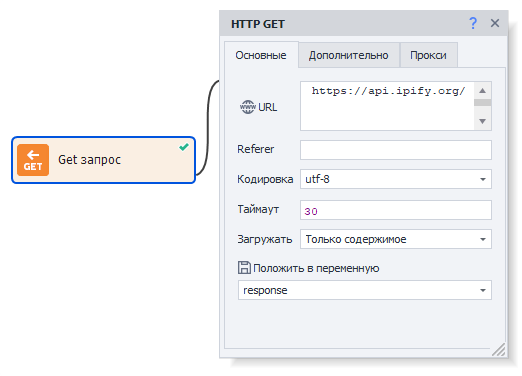Click the Таймаут field with value 30
Screen dimensions: 522x376
396,210
